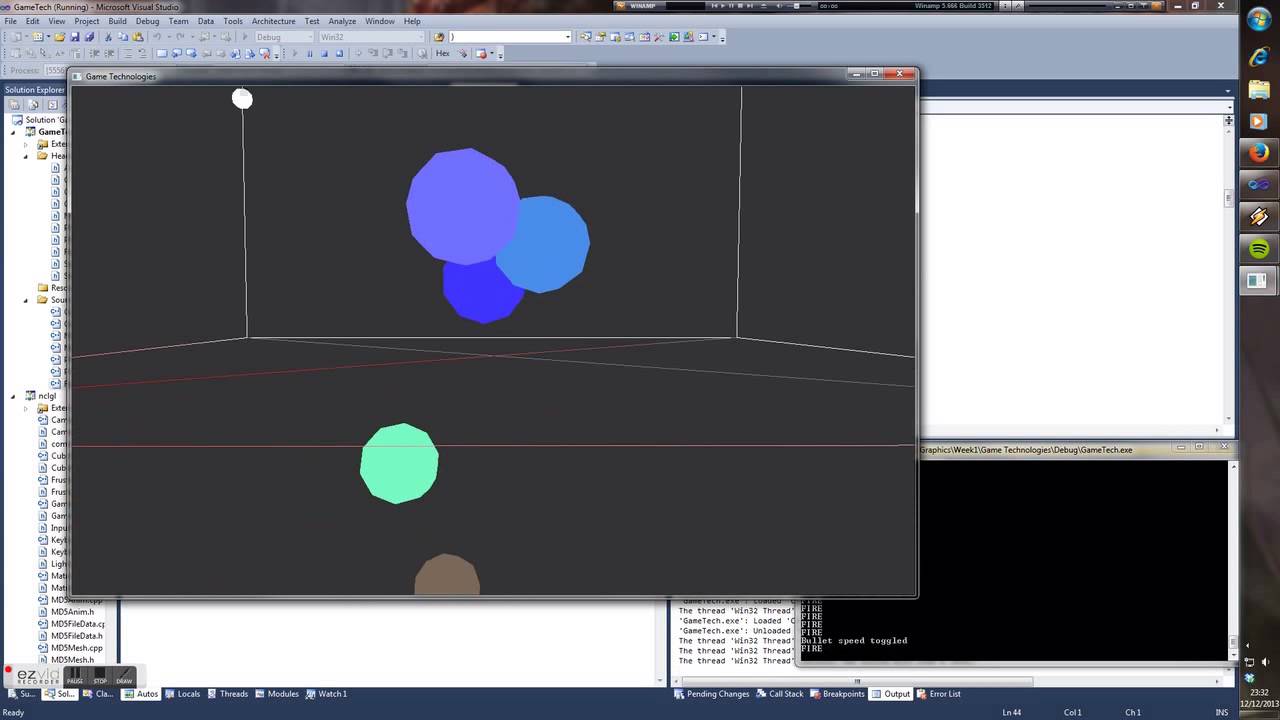Switch to the Error List tab

pyautogui.click(x=939, y=693)
